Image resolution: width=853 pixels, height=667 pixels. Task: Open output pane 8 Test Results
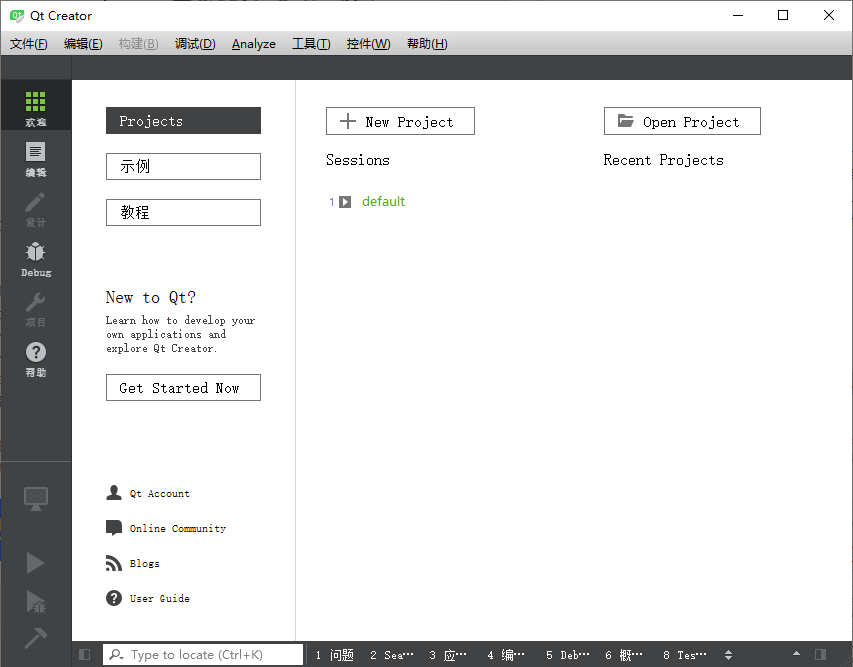684,654
